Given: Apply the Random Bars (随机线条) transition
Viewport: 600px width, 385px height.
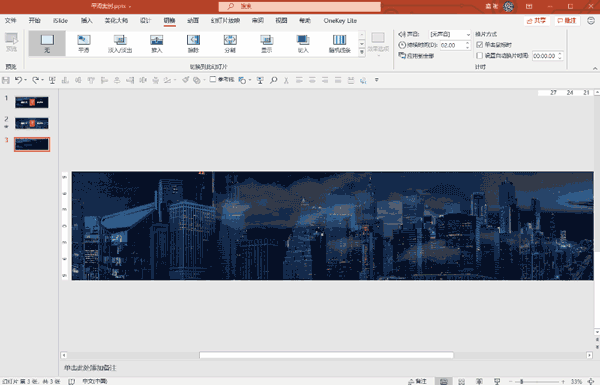Looking at the screenshot, I should 339,44.
